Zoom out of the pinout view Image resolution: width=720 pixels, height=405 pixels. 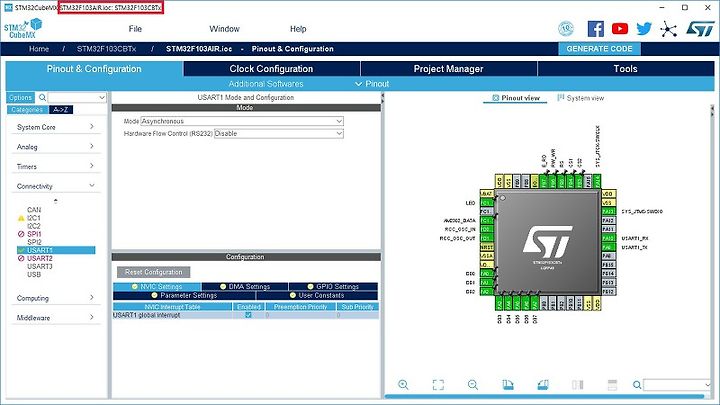click(x=473, y=385)
